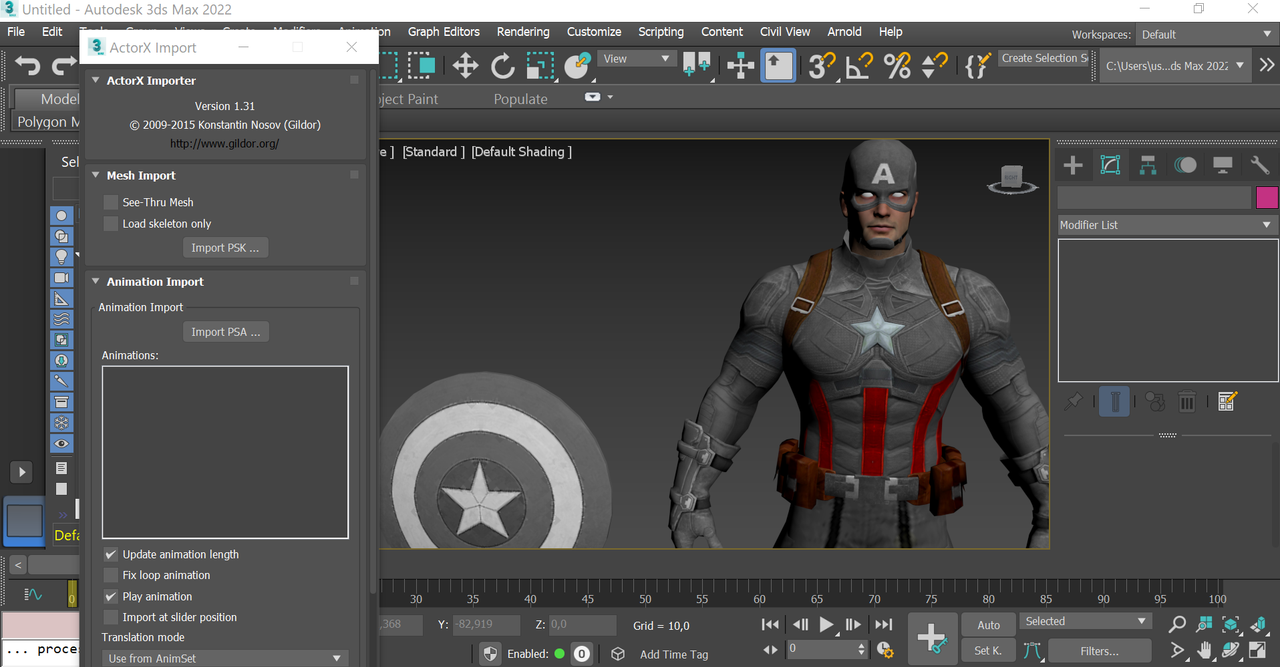Open the Graph Editors menu
The image size is (1280, 667).
pos(444,32)
